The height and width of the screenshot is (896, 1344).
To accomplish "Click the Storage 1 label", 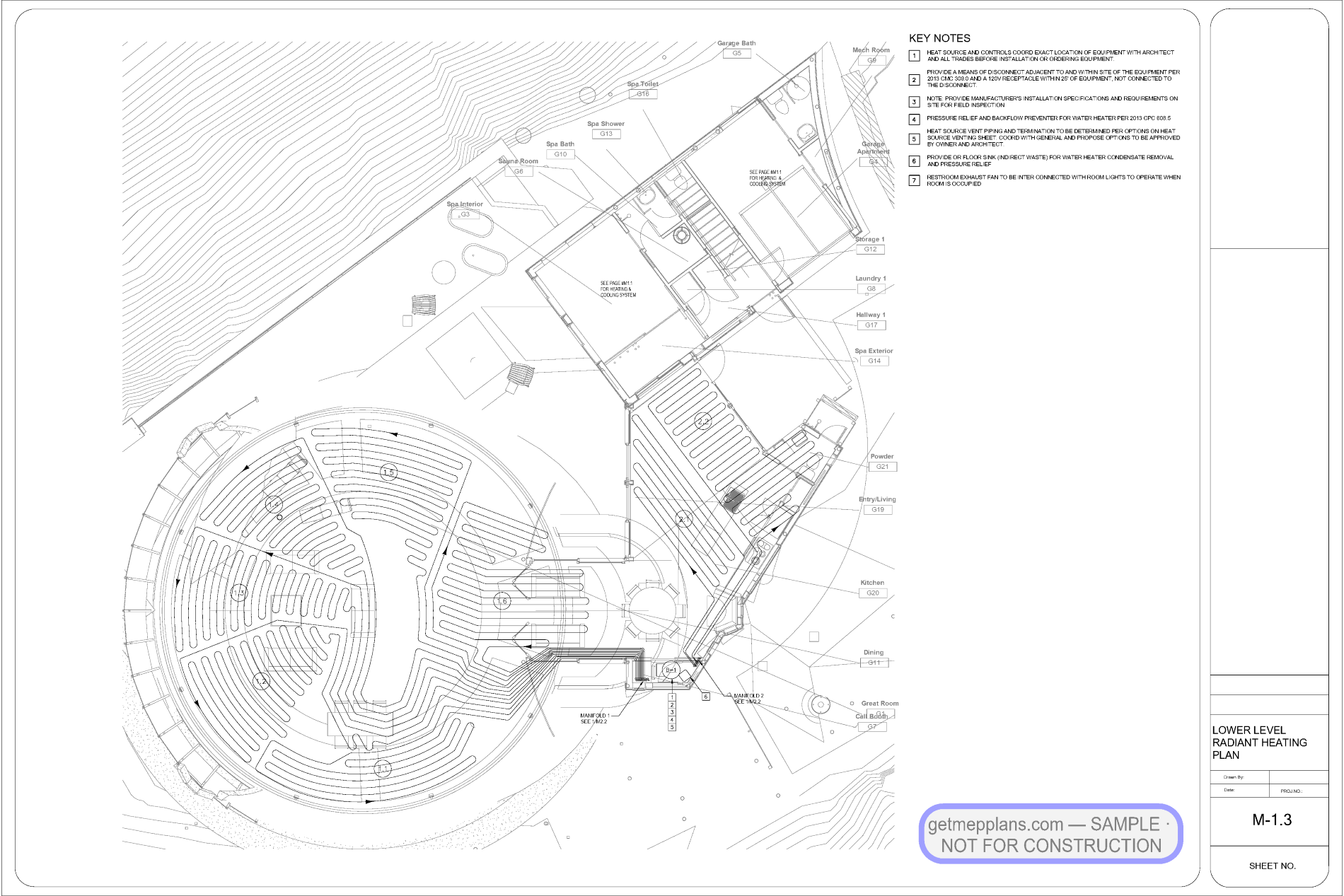I will tap(869, 240).
